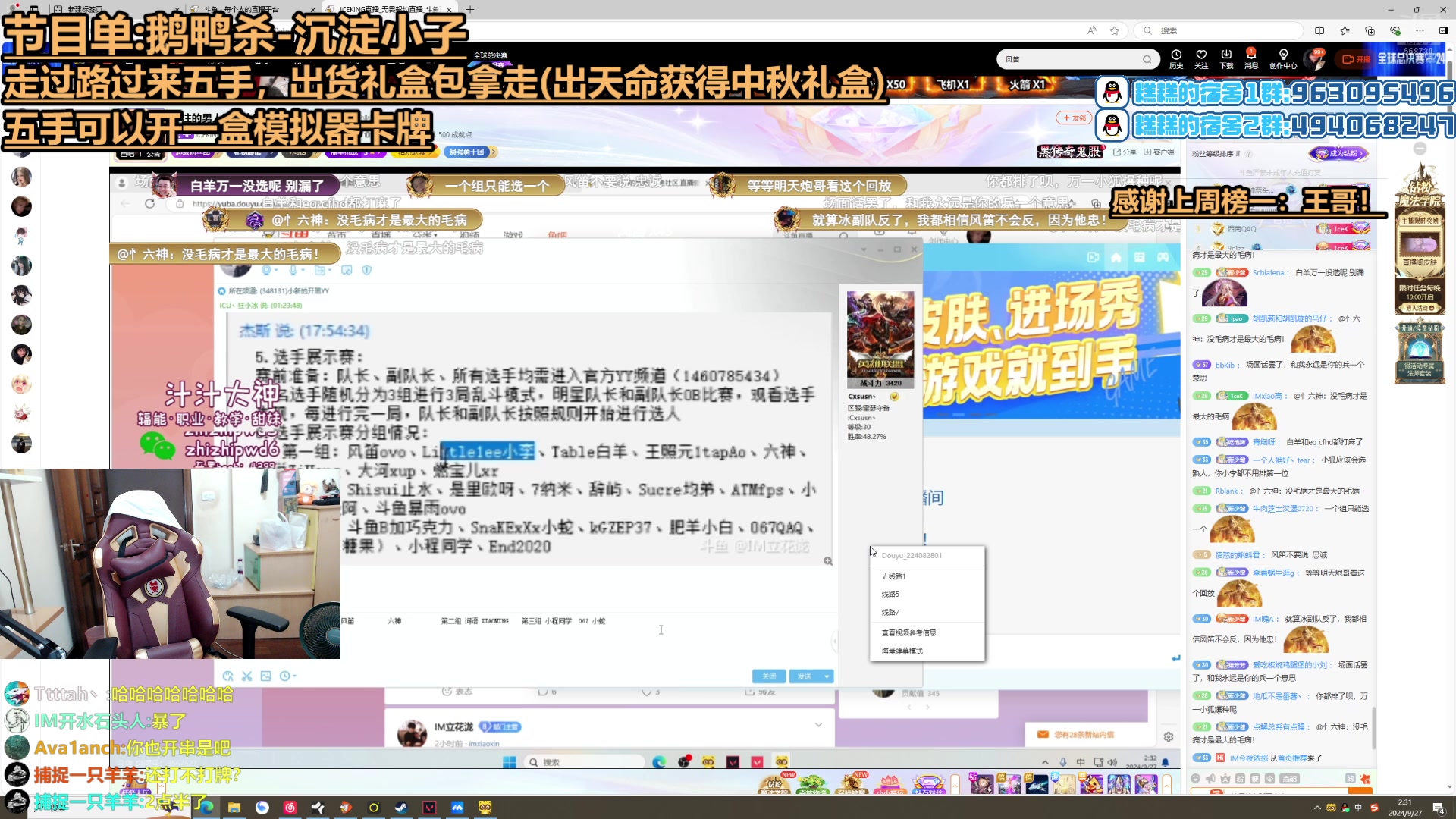Open Steam from the Windows taskbar

[x=401, y=808]
